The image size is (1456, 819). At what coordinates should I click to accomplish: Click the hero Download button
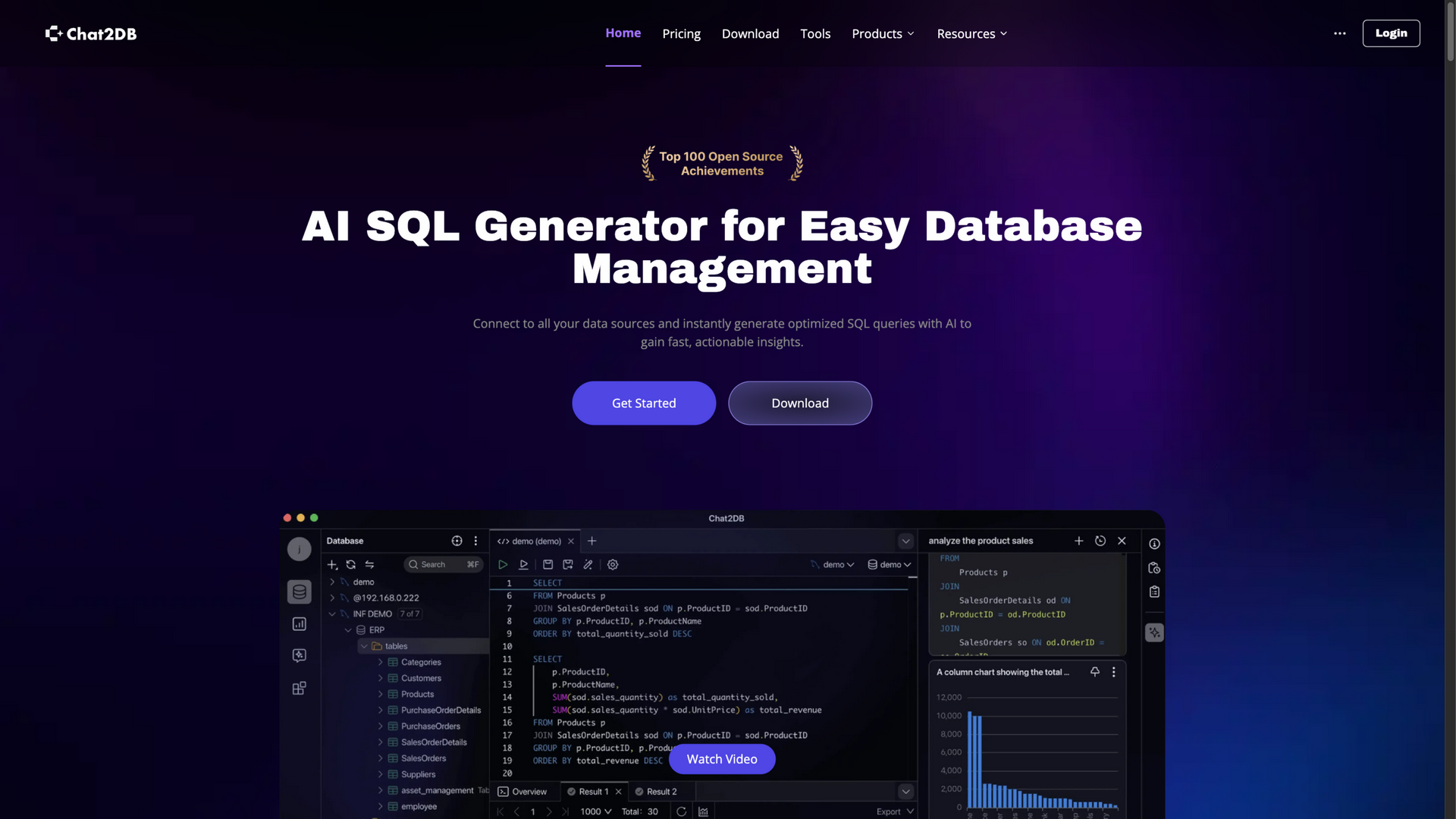pyautogui.click(x=800, y=403)
